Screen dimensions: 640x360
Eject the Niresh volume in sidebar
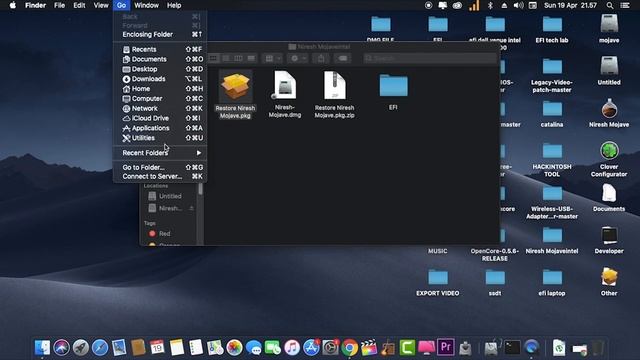click(191, 208)
